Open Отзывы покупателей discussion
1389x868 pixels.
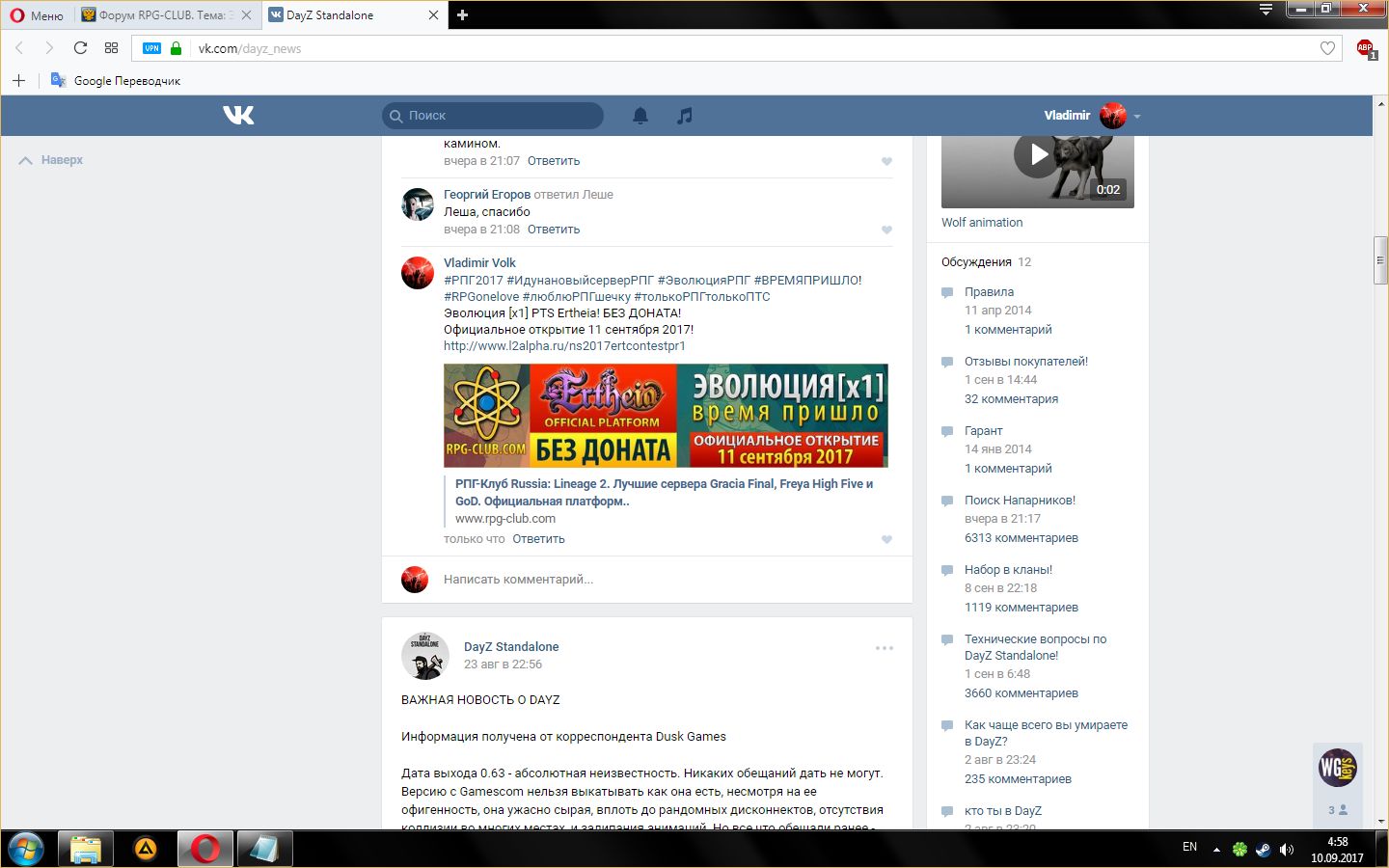(x=1026, y=361)
